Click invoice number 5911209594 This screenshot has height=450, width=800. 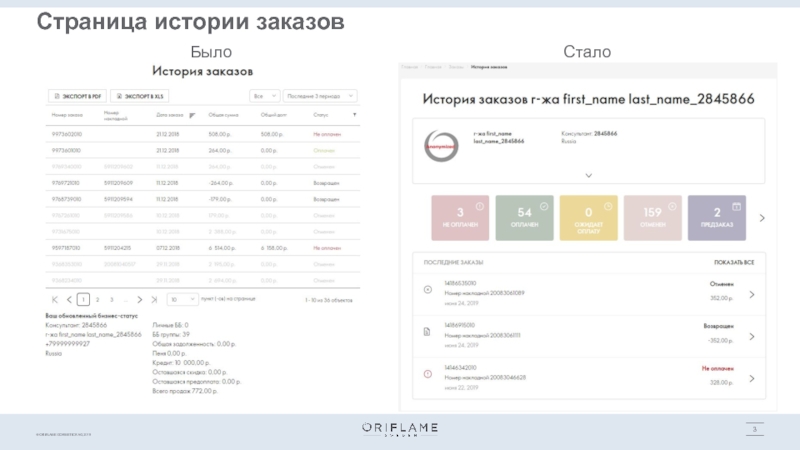coord(118,199)
